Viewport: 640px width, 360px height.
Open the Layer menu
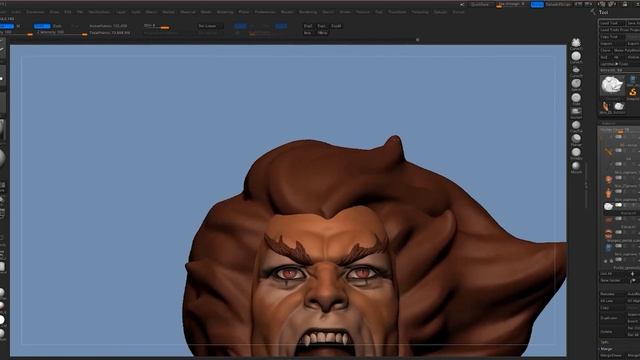click(x=121, y=12)
